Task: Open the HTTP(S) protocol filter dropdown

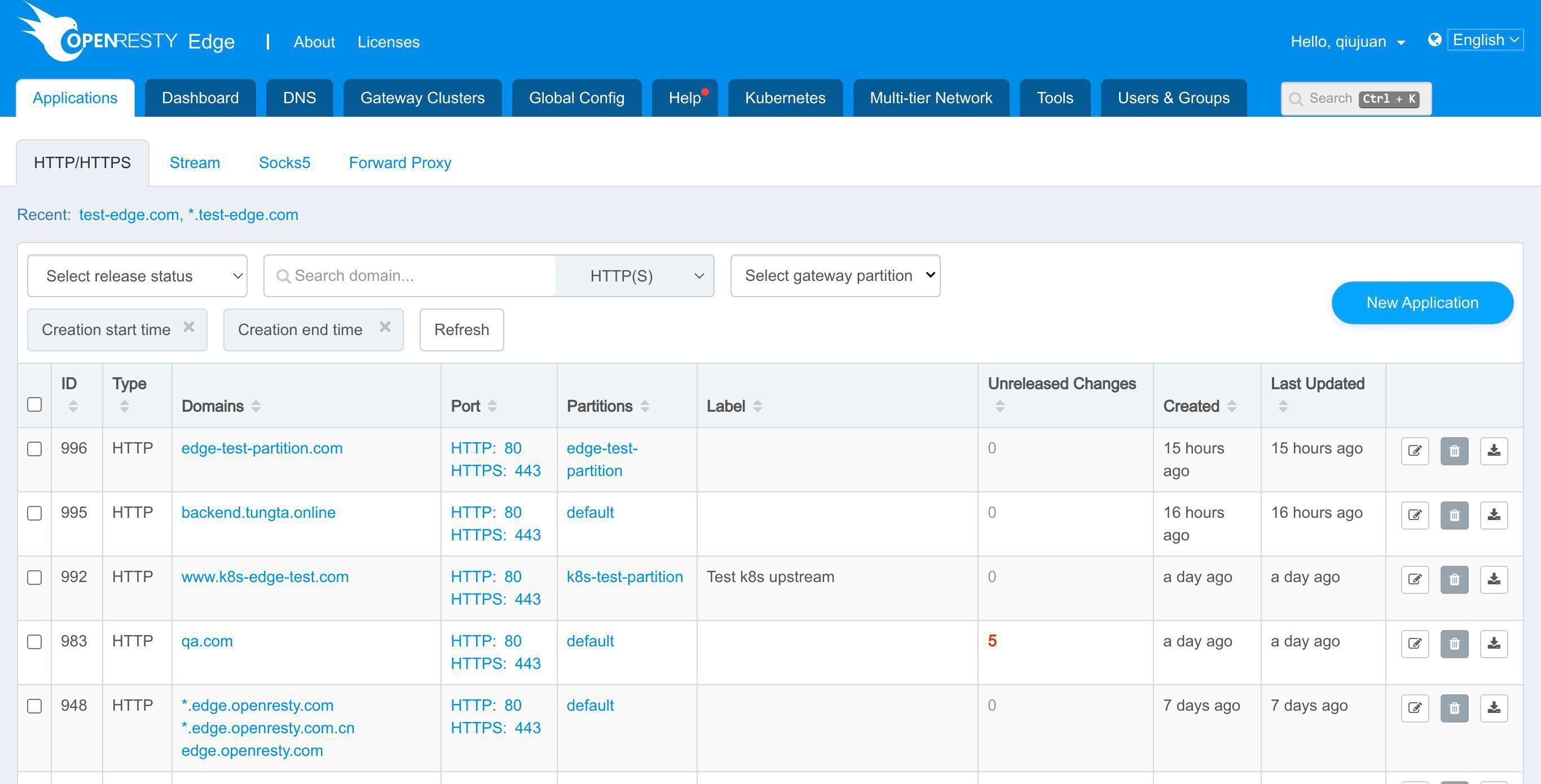Action: pos(634,276)
